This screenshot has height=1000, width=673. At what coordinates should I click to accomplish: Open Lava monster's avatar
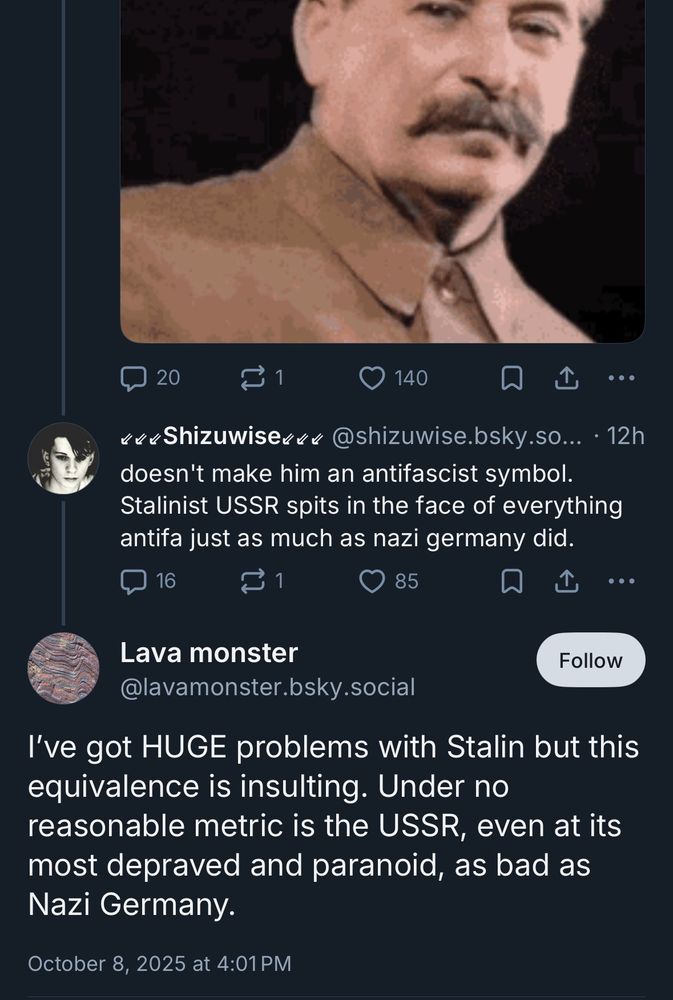(63, 668)
